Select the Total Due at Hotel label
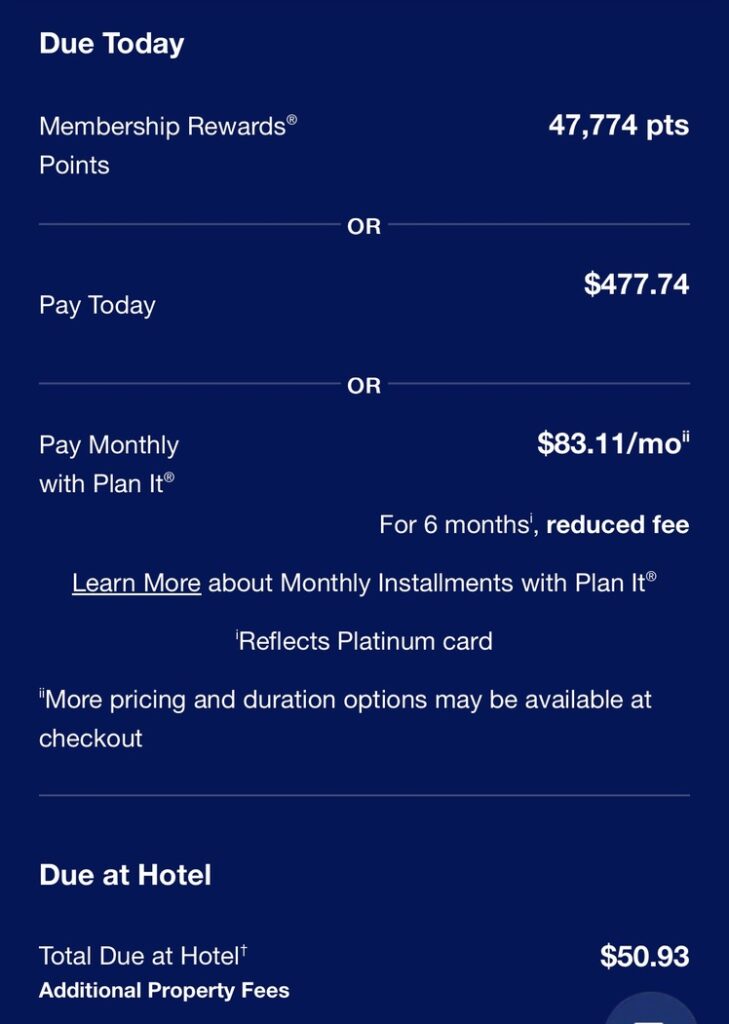This screenshot has width=729, height=1024. [x=143, y=955]
